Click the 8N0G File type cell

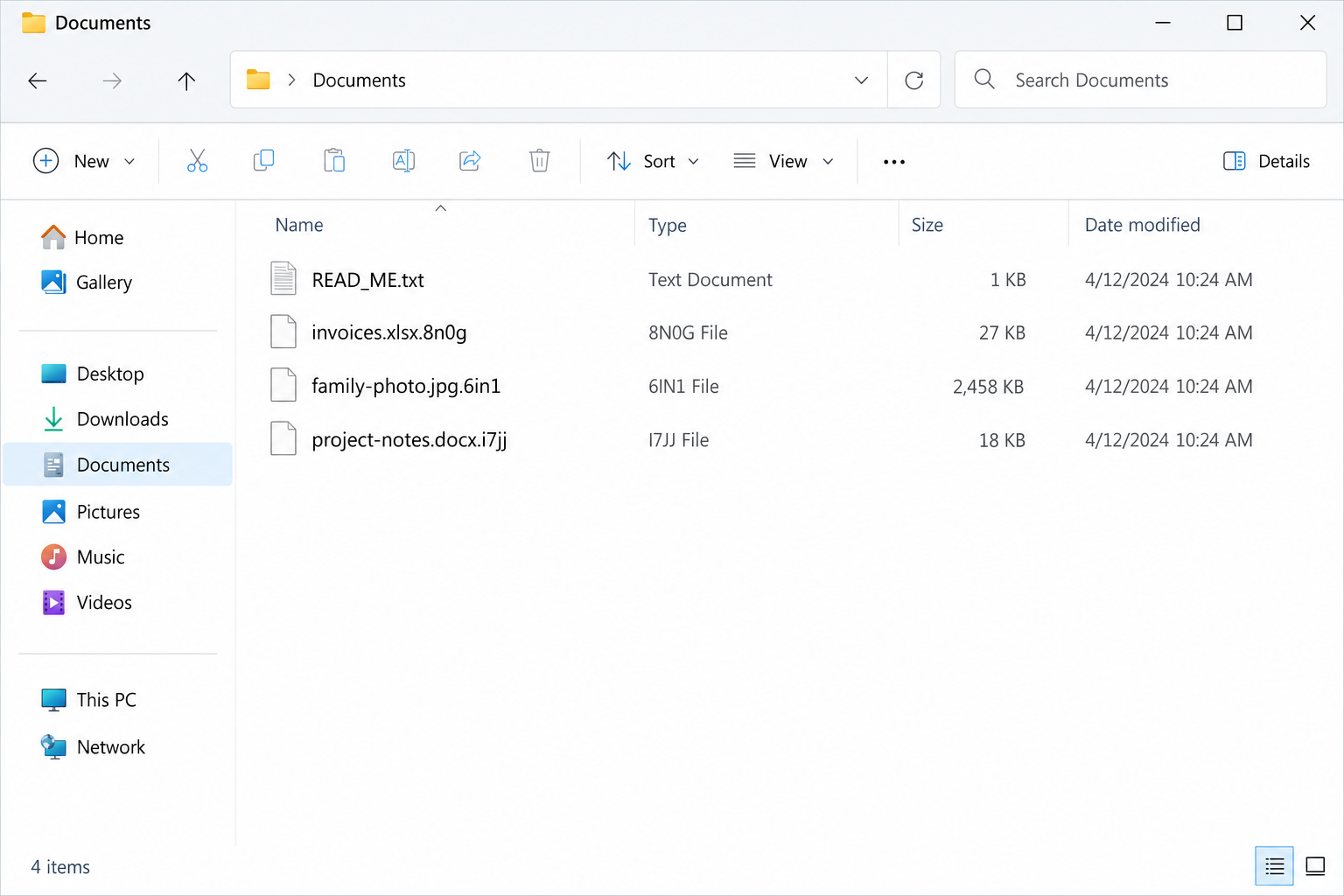688,332
